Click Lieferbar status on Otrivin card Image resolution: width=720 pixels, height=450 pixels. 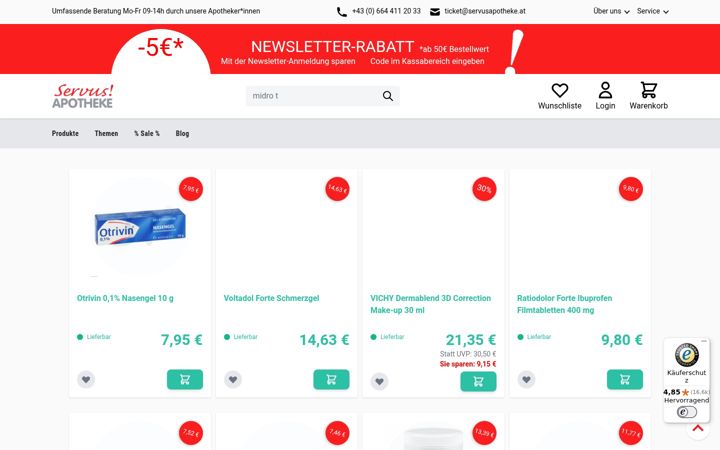[x=94, y=337]
